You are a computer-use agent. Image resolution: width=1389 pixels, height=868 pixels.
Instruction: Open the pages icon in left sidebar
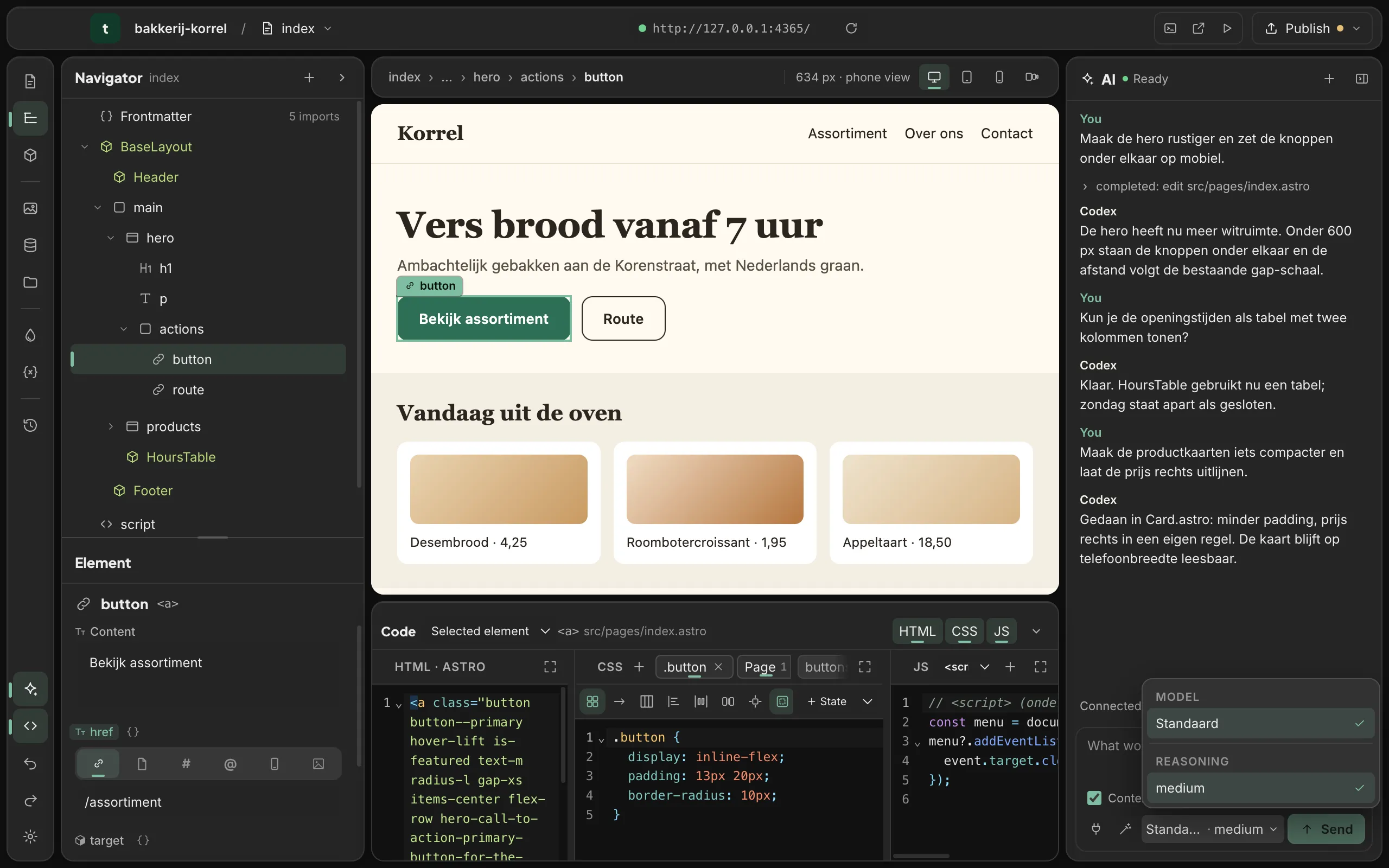click(x=30, y=81)
